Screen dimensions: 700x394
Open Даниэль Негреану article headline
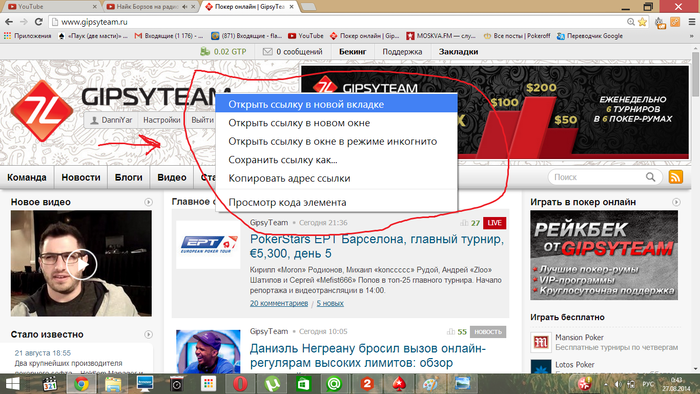pyautogui.click(x=368, y=355)
